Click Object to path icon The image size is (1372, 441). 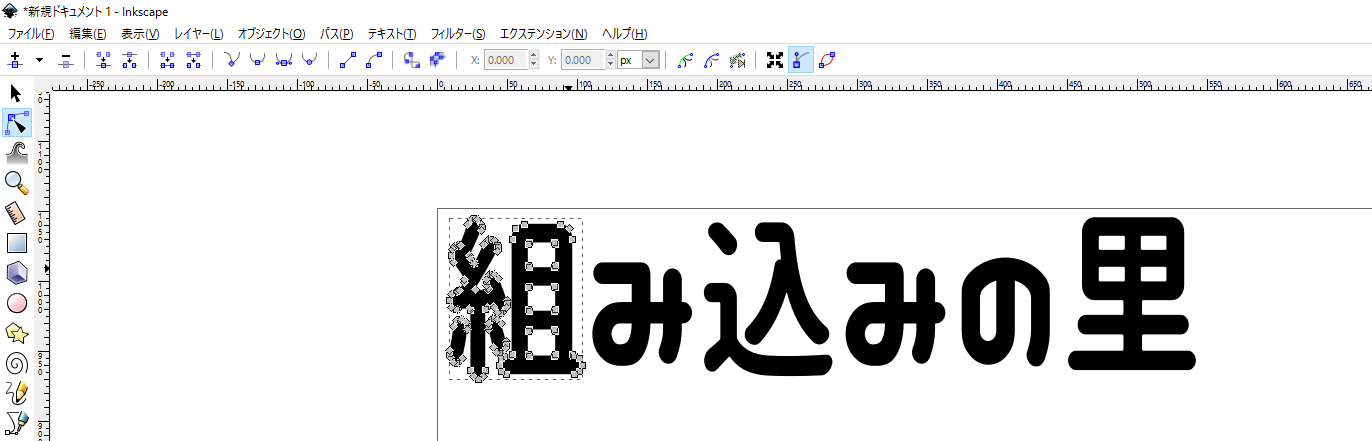[x=412, y=60]
